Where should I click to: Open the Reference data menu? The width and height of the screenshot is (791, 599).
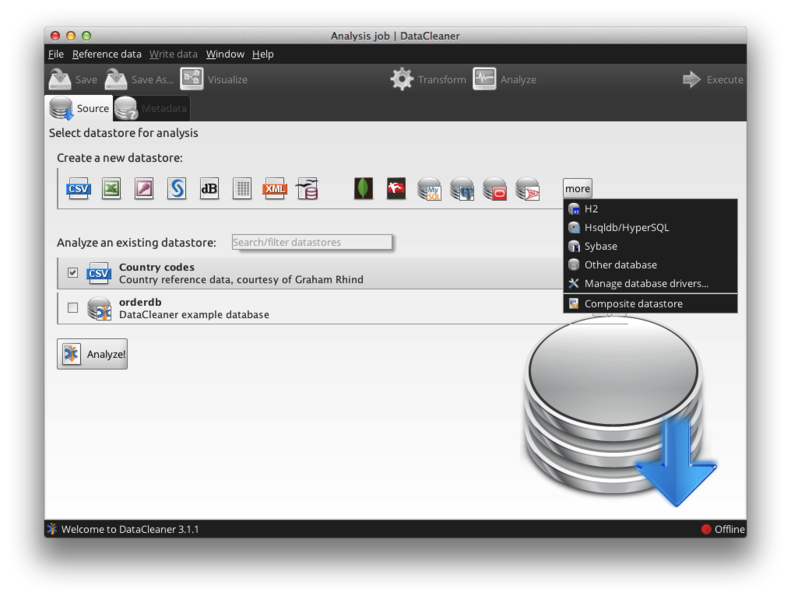click(106, 54)
